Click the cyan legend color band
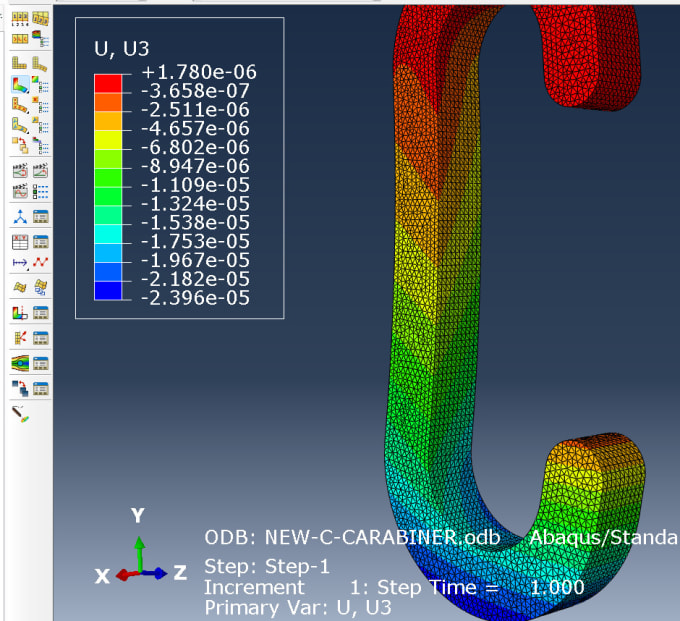Screen dimensions: 680x621 pos(108,234)
